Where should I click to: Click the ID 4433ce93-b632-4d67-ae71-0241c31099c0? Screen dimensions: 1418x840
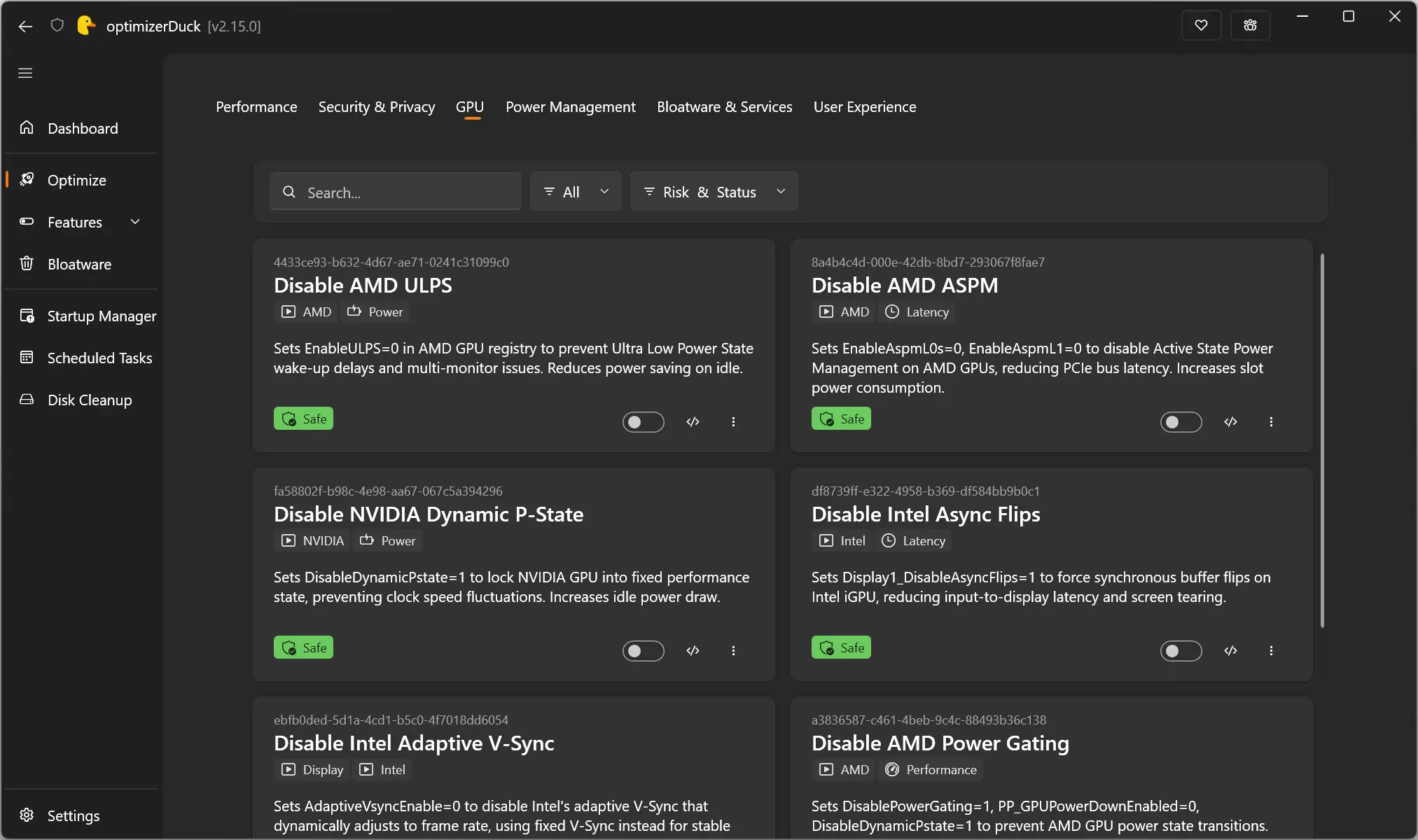tap(391, 262)
